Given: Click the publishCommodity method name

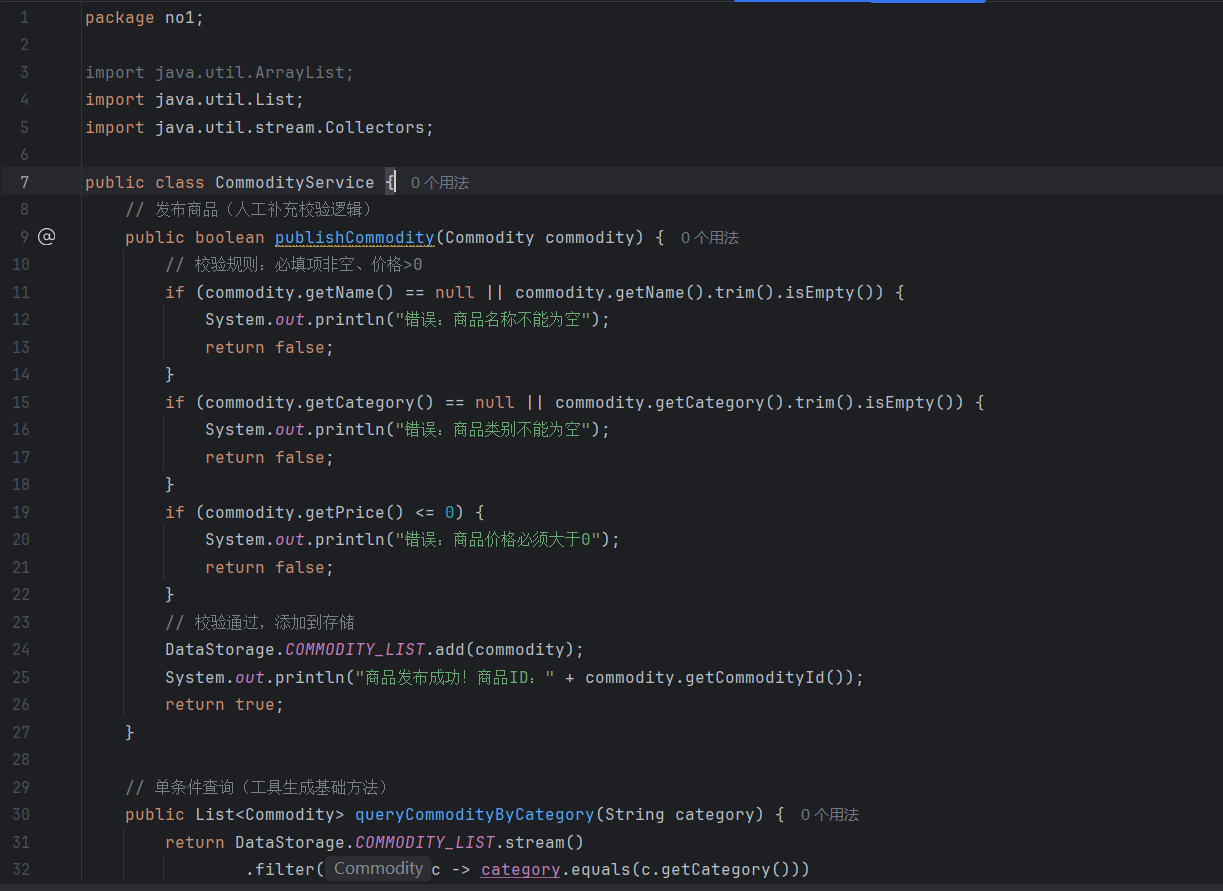Looking at the screenshot, I should coord(355,238).
